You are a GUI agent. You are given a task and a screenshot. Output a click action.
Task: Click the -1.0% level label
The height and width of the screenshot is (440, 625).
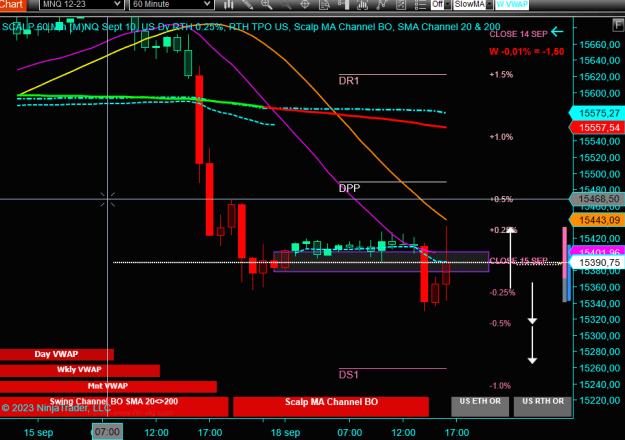point(500,386)
